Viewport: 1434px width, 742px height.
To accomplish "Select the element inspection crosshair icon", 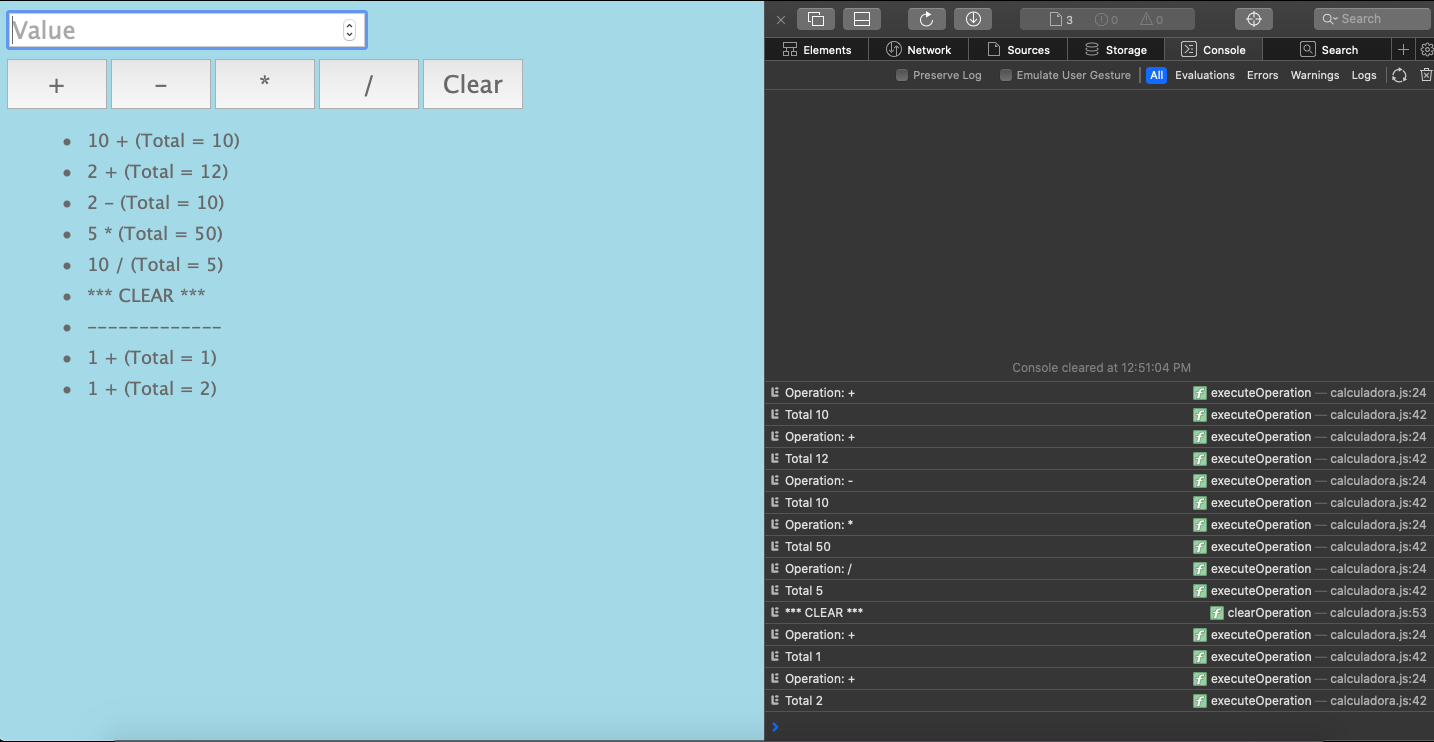I will [1253, 18].
